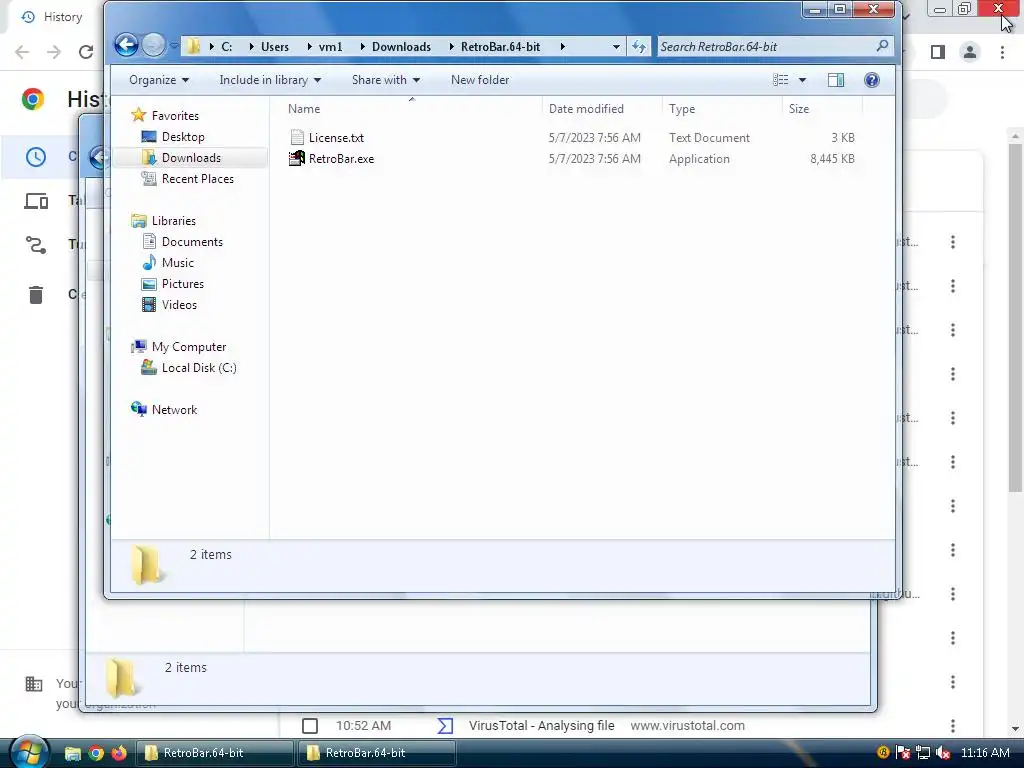This screenshot has height=768, width=1024.
Task: Open Share with dropdown
Action: coord(385,80)
